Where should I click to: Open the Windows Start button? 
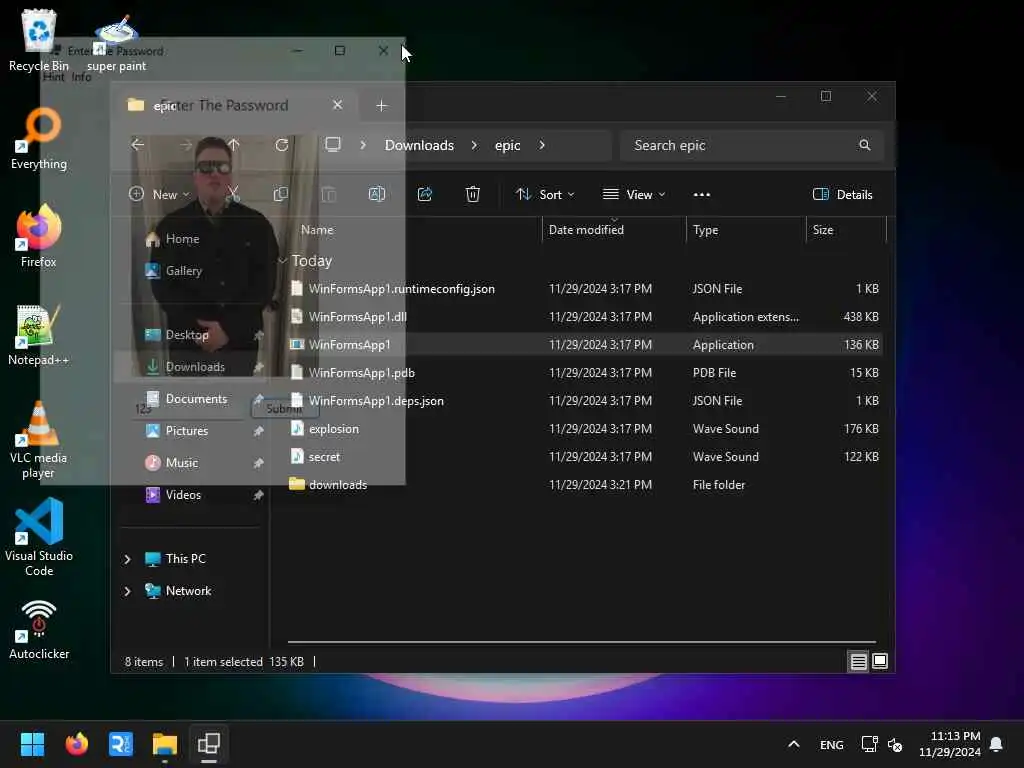(32, 744)
